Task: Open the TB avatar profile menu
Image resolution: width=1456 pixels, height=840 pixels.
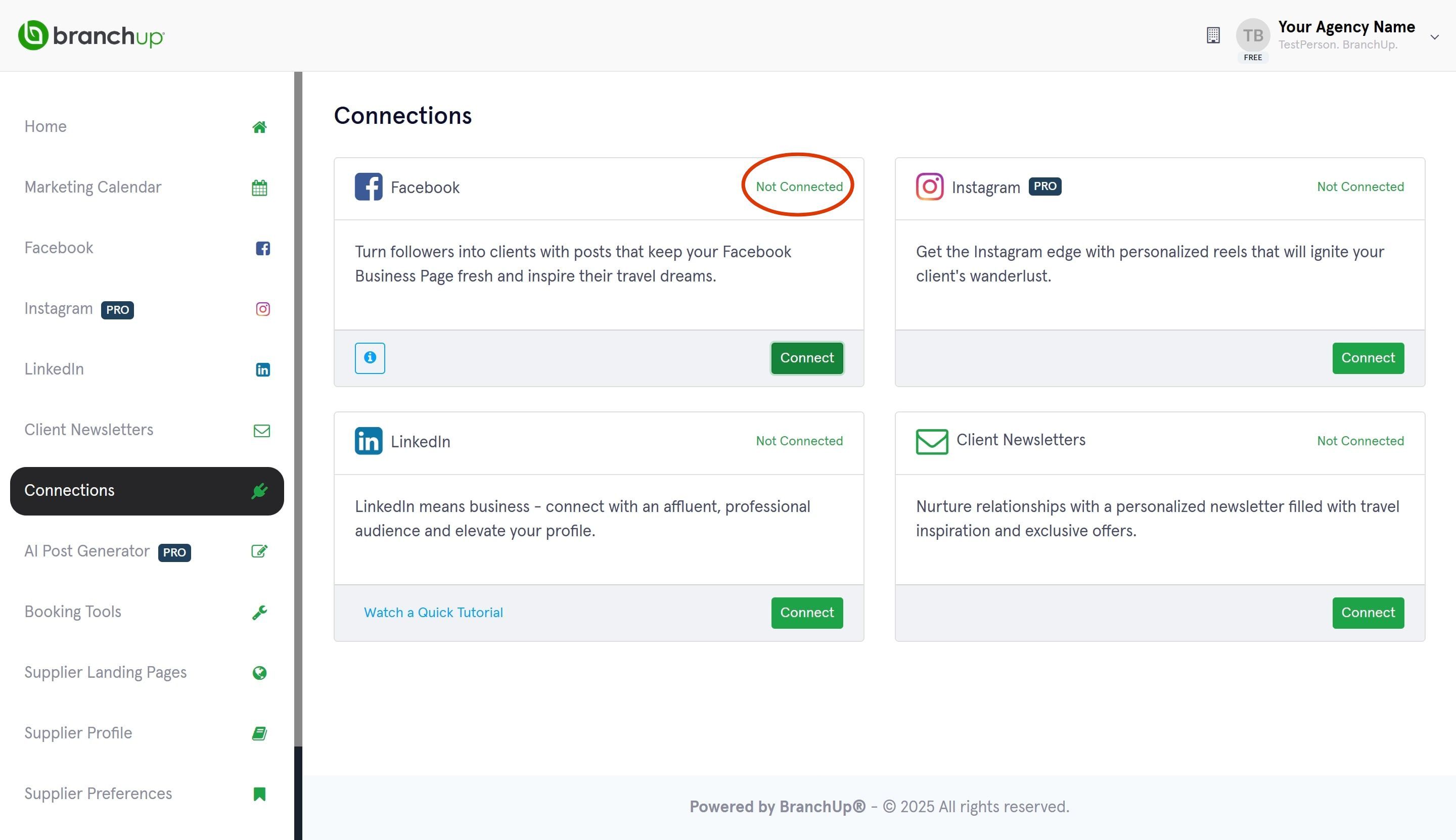Action: click(1252, 36)
